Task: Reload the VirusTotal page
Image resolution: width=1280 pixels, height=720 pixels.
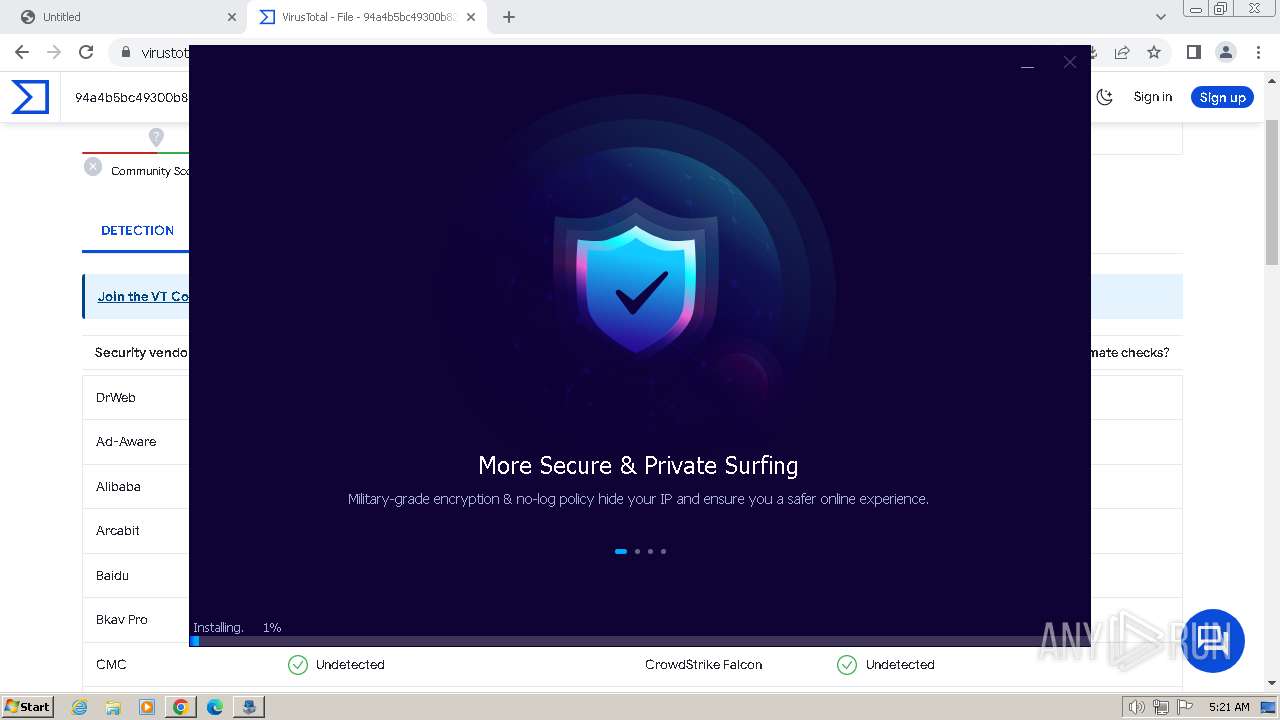Action: [x=86, y=52]
